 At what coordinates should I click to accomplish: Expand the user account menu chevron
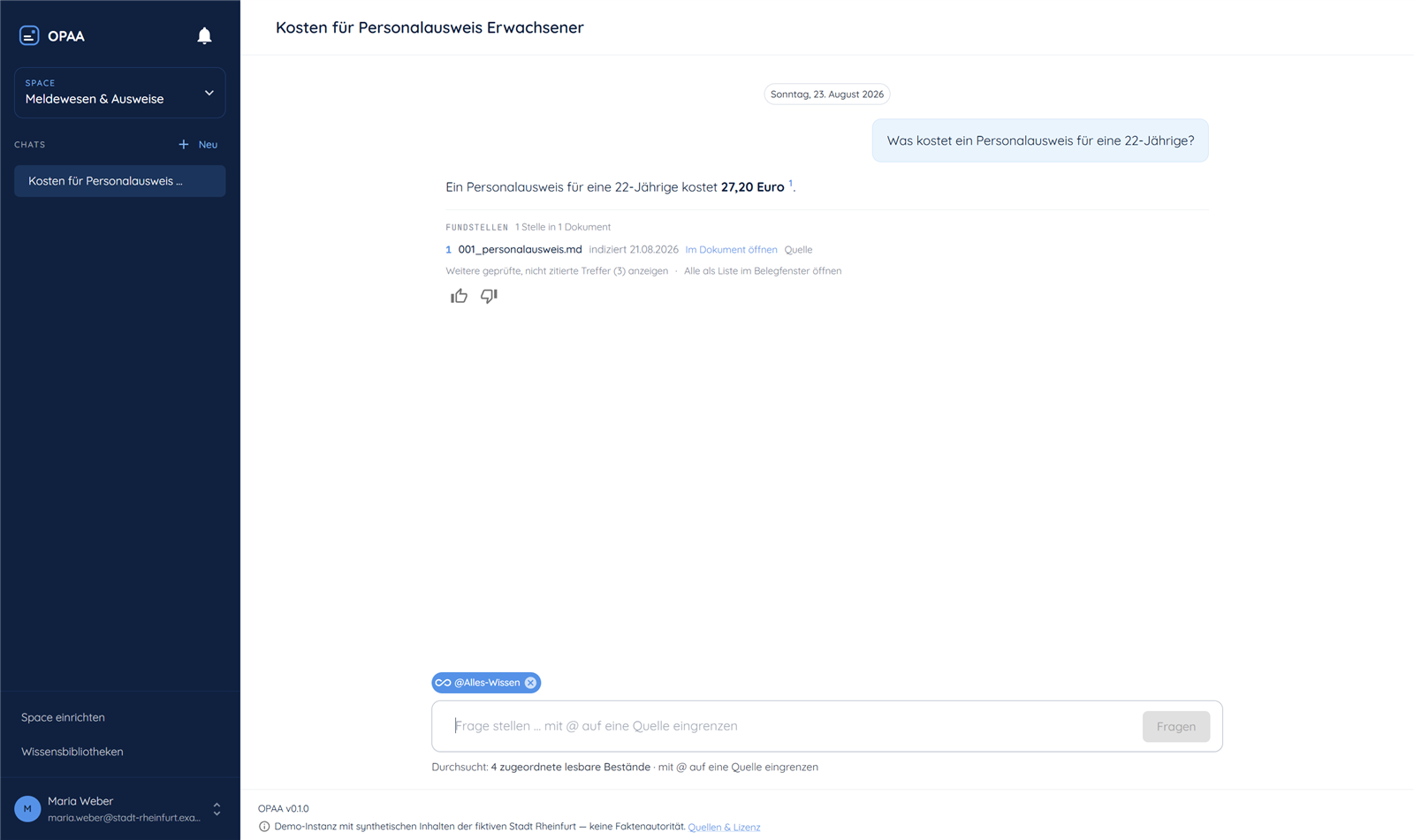pos(217,808)
